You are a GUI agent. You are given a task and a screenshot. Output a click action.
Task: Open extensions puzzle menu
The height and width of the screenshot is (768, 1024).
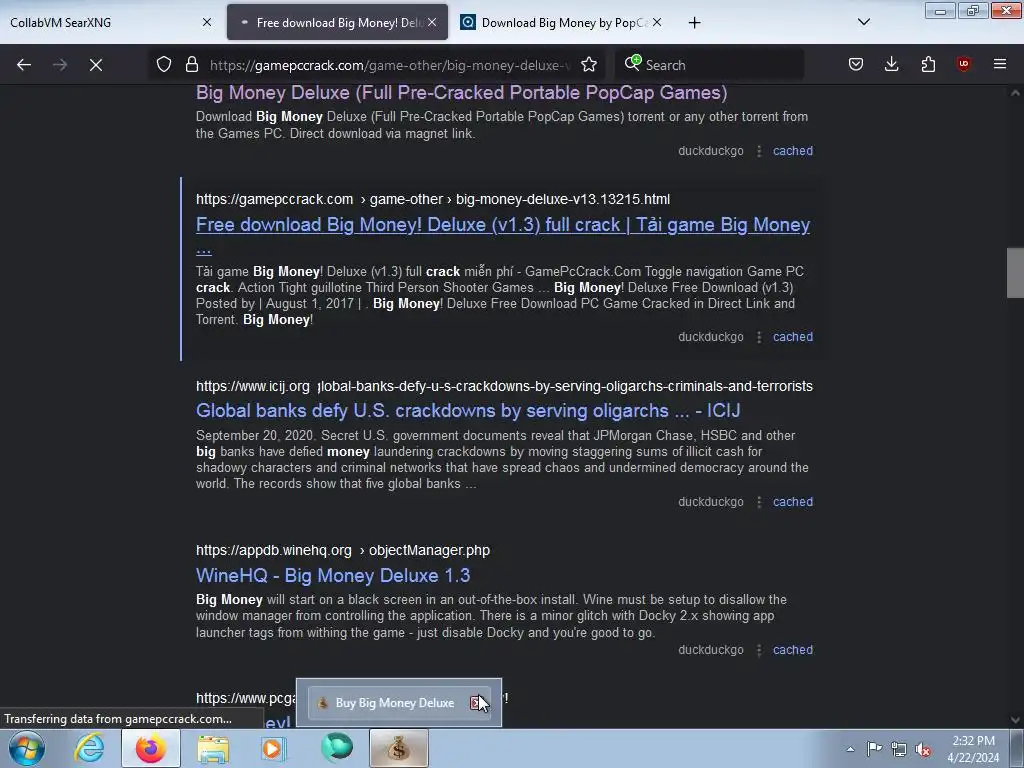click(928, 64)
